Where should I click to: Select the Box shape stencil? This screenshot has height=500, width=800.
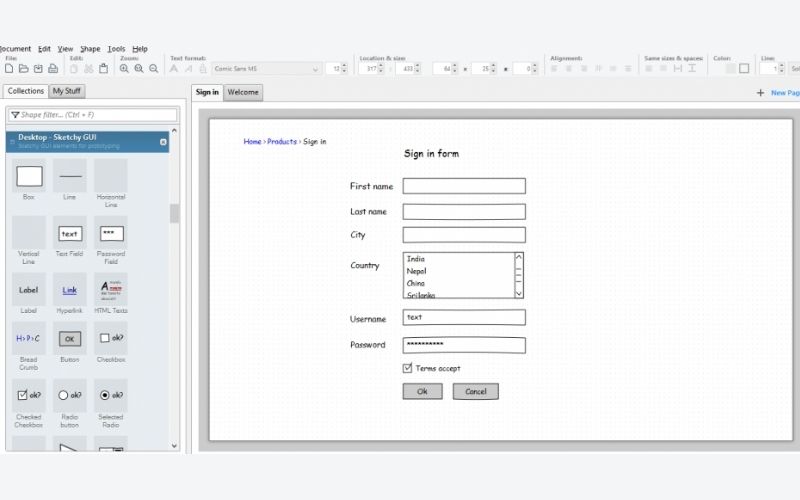[x=29, y=177]
